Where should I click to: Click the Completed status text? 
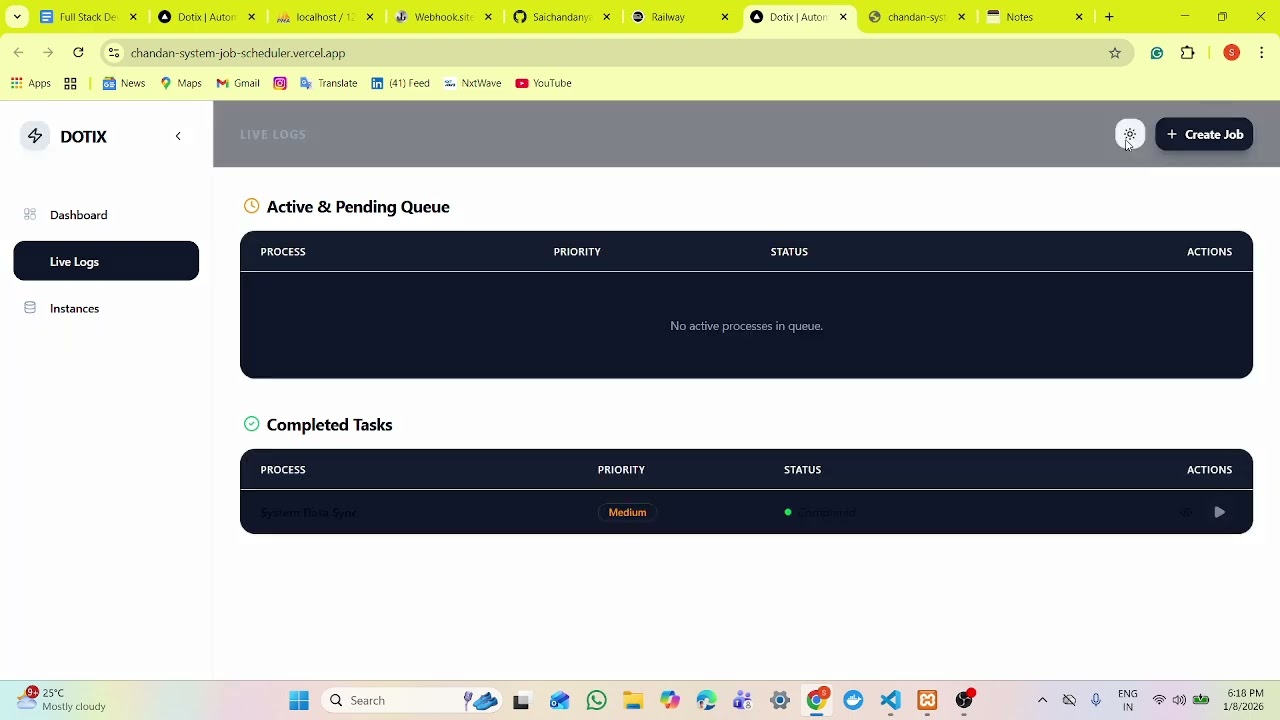coord(827,512)
